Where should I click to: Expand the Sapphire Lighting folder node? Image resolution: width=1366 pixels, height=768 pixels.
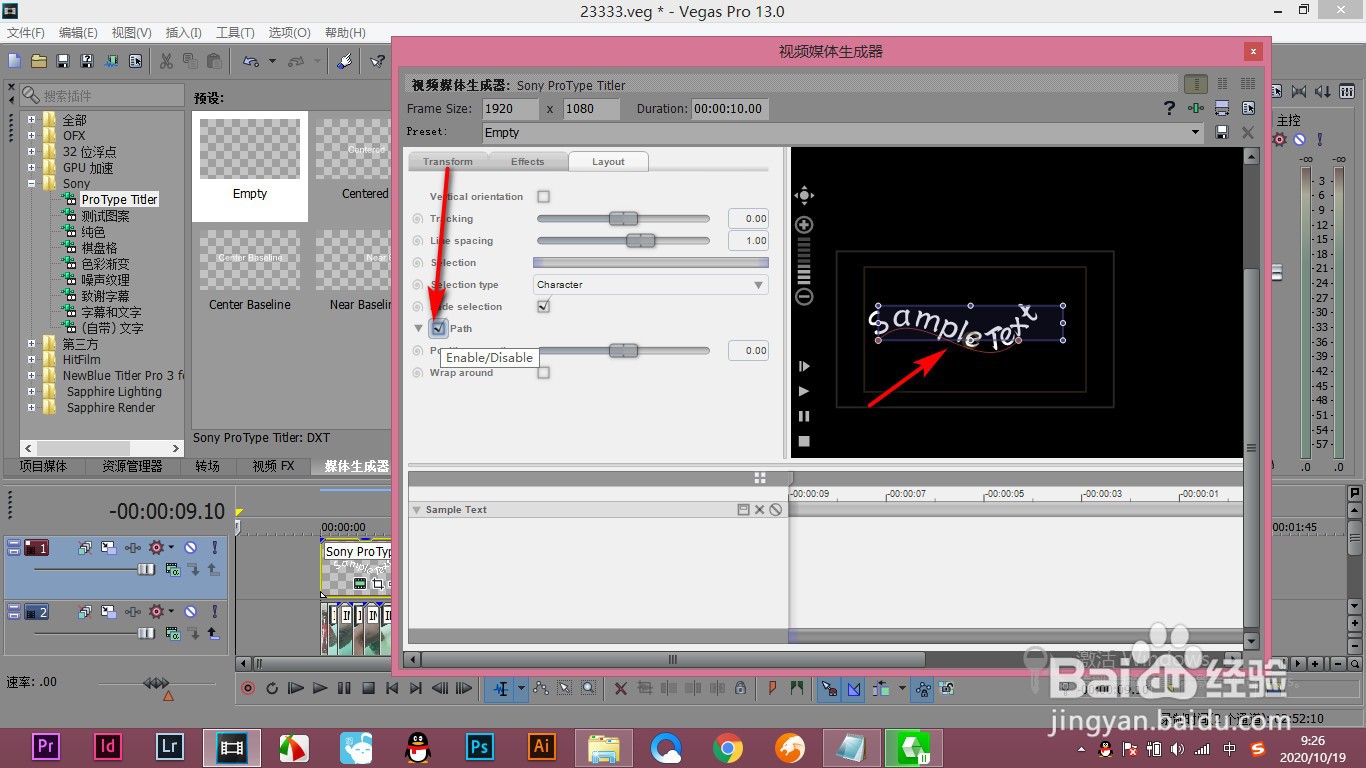tap(31, 392)
